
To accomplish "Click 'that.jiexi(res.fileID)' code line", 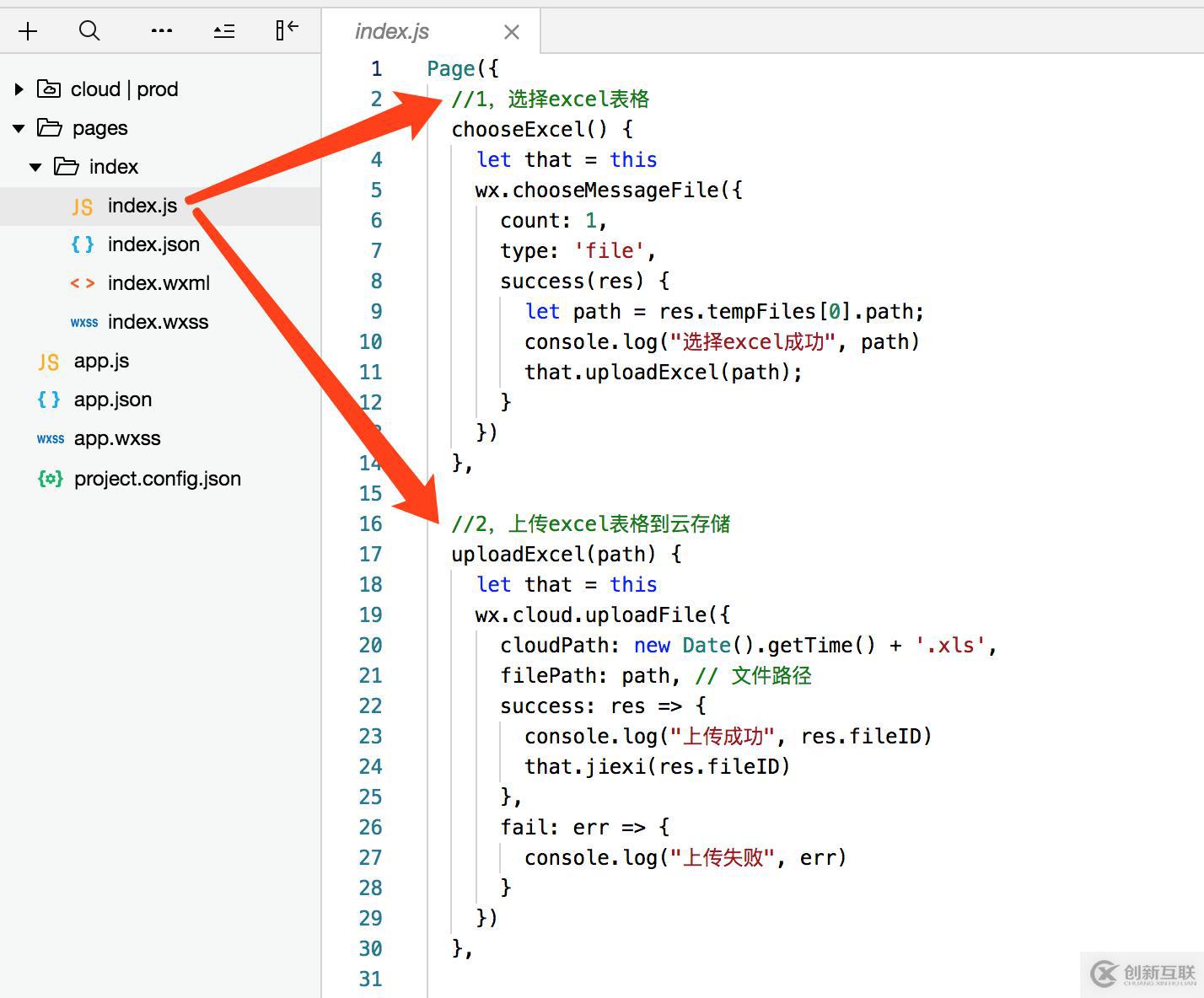I will tap(658, 767).
